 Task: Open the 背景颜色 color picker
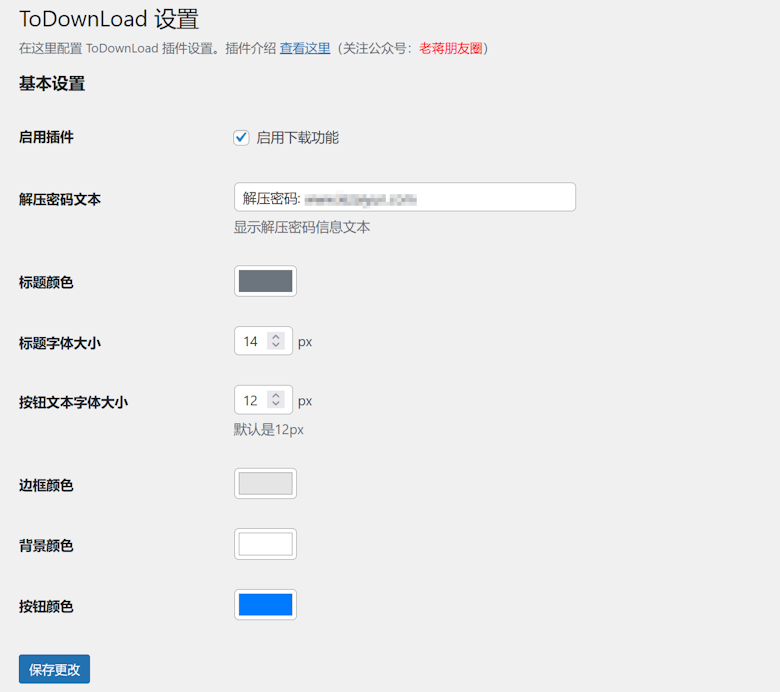click(x=266, y=544)
